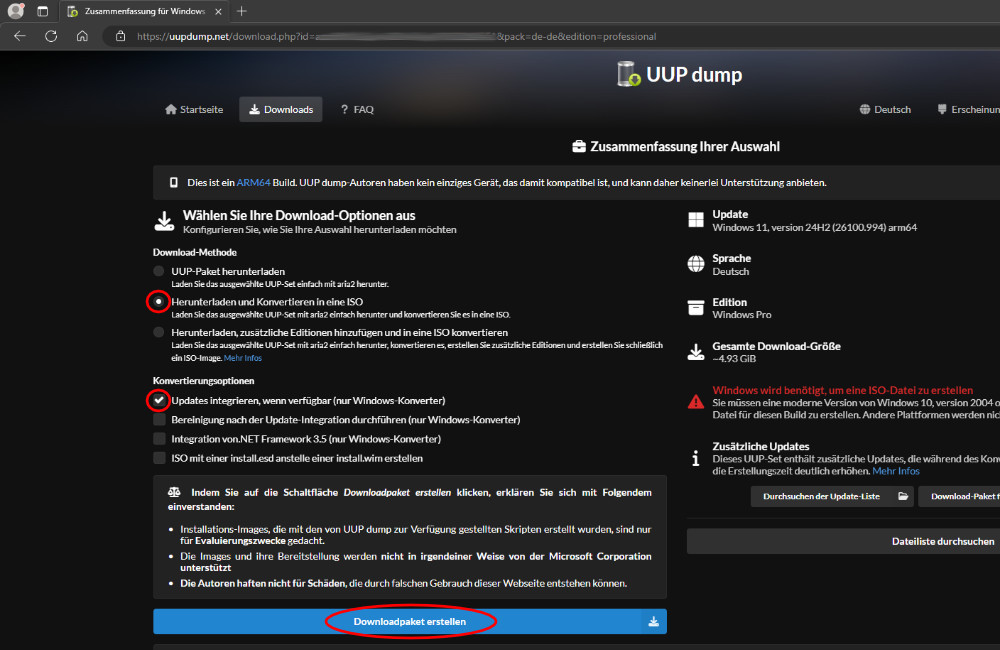Select option to add additional editions to the ISO
The width and height of the screenshot is (1000, 650).
(x=159, y=332)
